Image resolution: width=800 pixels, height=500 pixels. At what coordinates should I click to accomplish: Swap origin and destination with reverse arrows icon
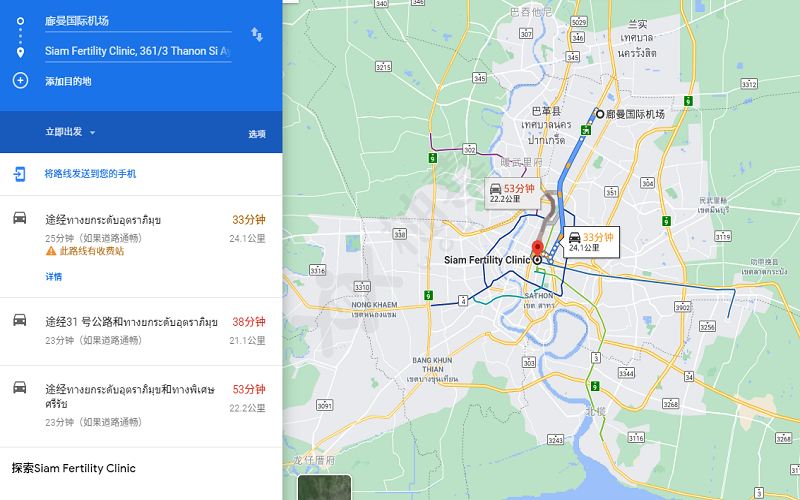[257, 35]
